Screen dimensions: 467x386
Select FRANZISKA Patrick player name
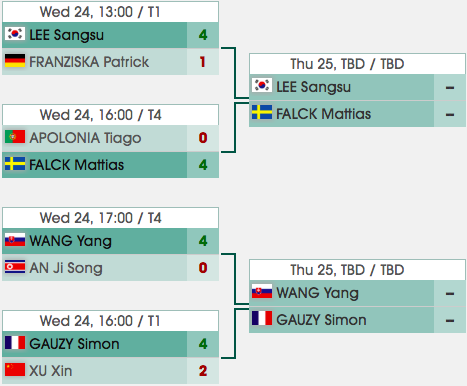click(89, 62)
